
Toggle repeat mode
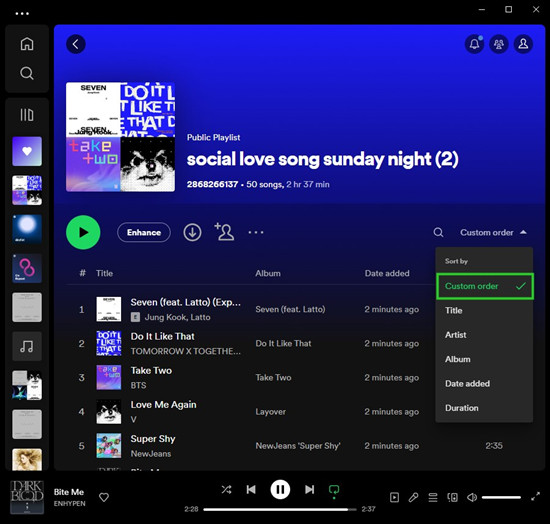(x=334, y=490)
